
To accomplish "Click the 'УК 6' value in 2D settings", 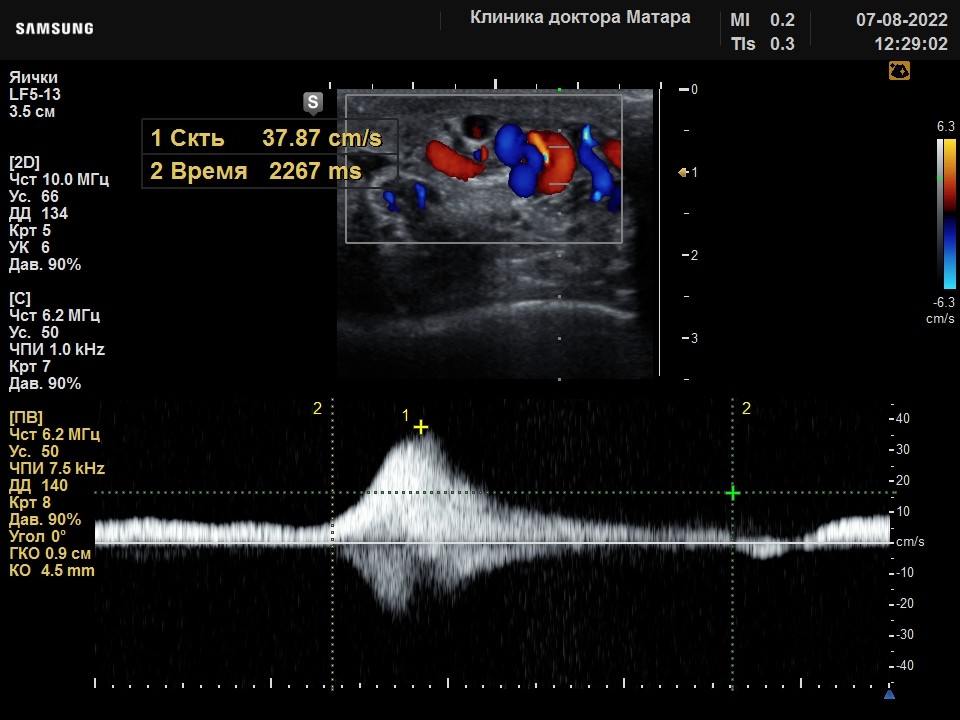I will (x=29, y=247).
